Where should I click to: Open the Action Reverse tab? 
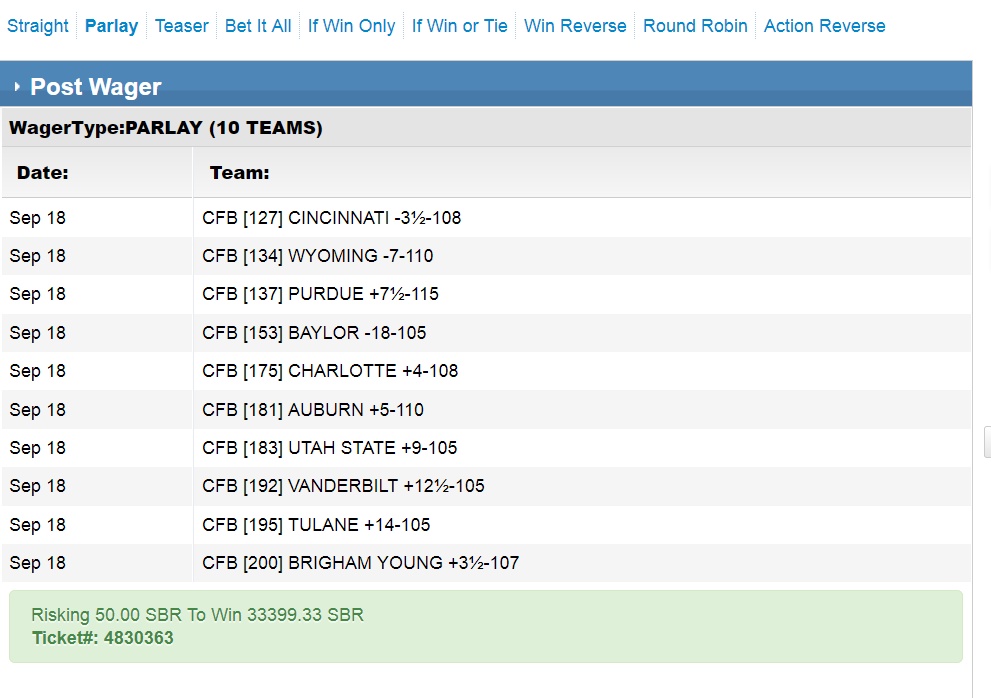coord(825,26)
